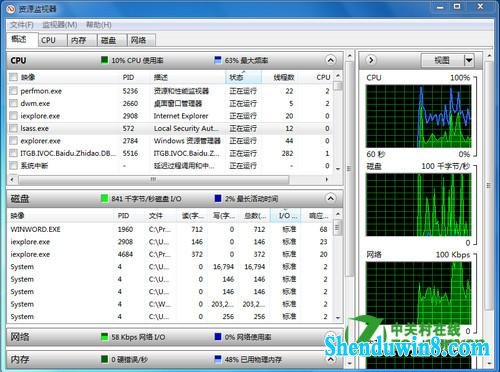This screenshot has width=500, height=372.
Task: Check the dwm.exe checkbox
Action: click(x=13, y=103)
